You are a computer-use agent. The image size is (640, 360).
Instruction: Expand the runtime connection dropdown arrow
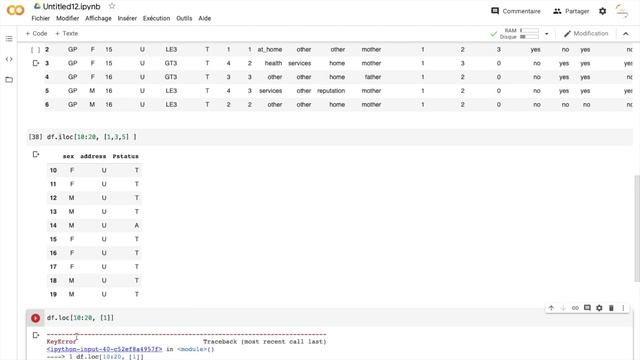[x=547, y=34]
